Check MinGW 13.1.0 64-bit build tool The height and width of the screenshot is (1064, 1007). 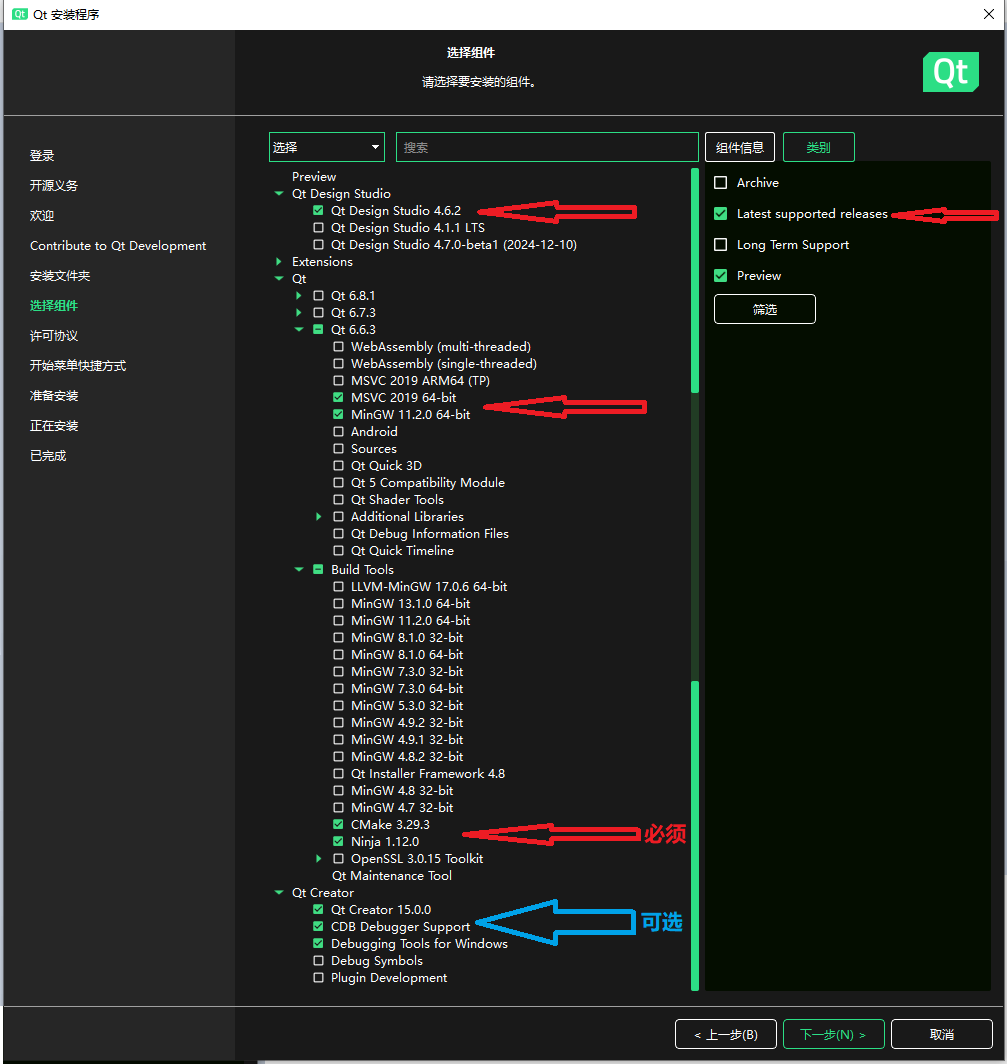coord(338,603)
